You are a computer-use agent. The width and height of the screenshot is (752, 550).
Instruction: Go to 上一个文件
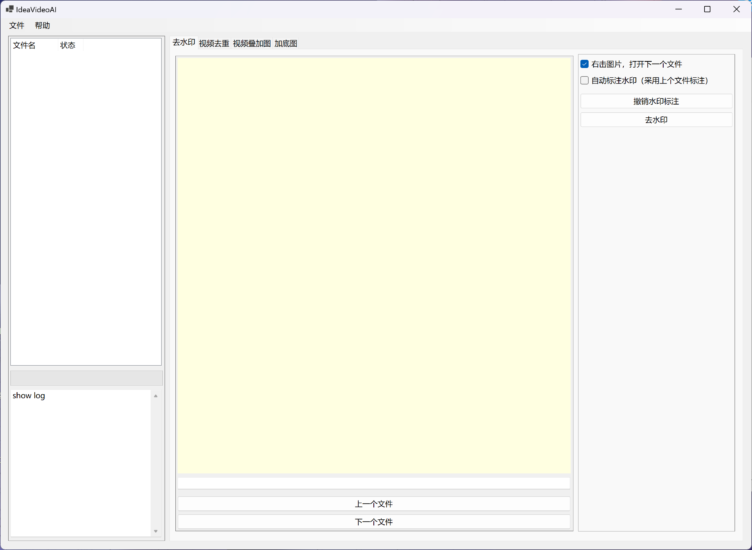(374, 504)
